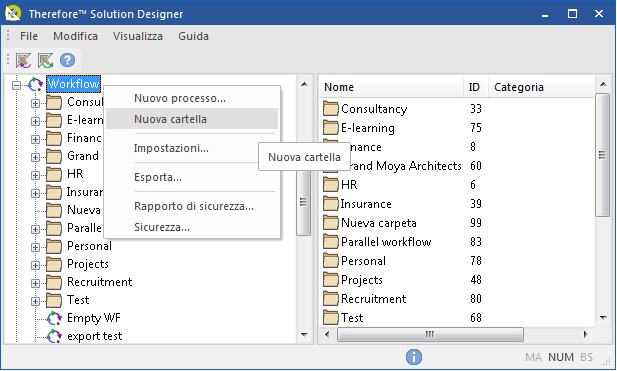617x371 pixels.
Task: Click the tree panel scroll down arrow
Action: click(x=304, y=335)
